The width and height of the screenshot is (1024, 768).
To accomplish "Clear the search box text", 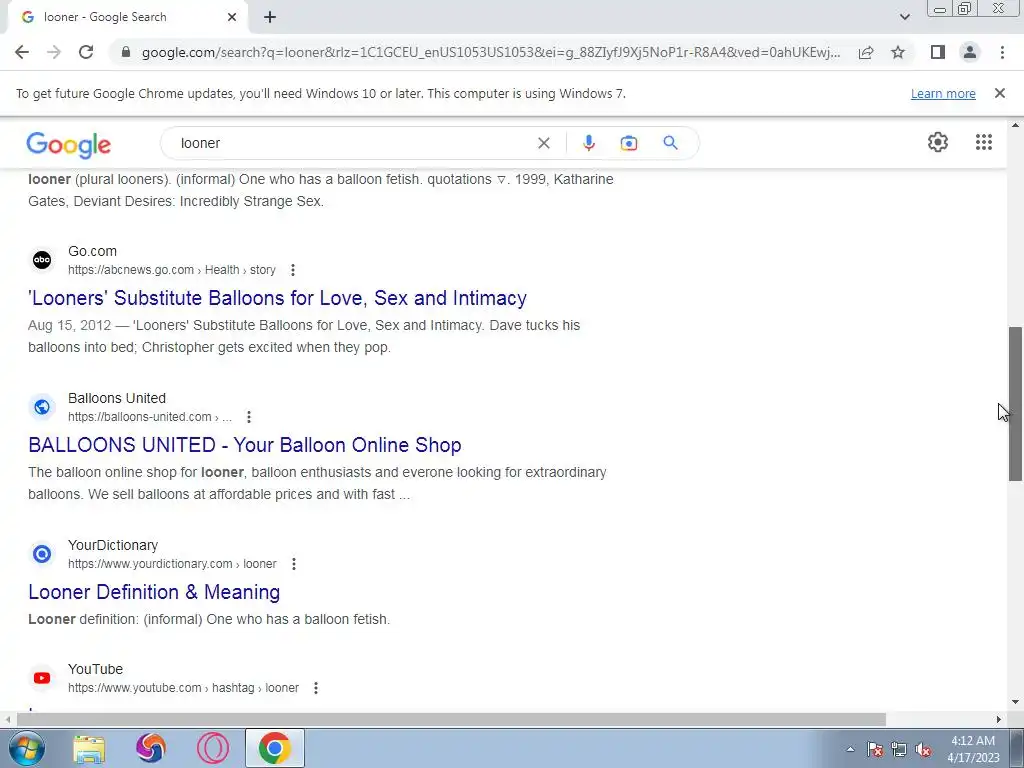I will click(543, 143).
